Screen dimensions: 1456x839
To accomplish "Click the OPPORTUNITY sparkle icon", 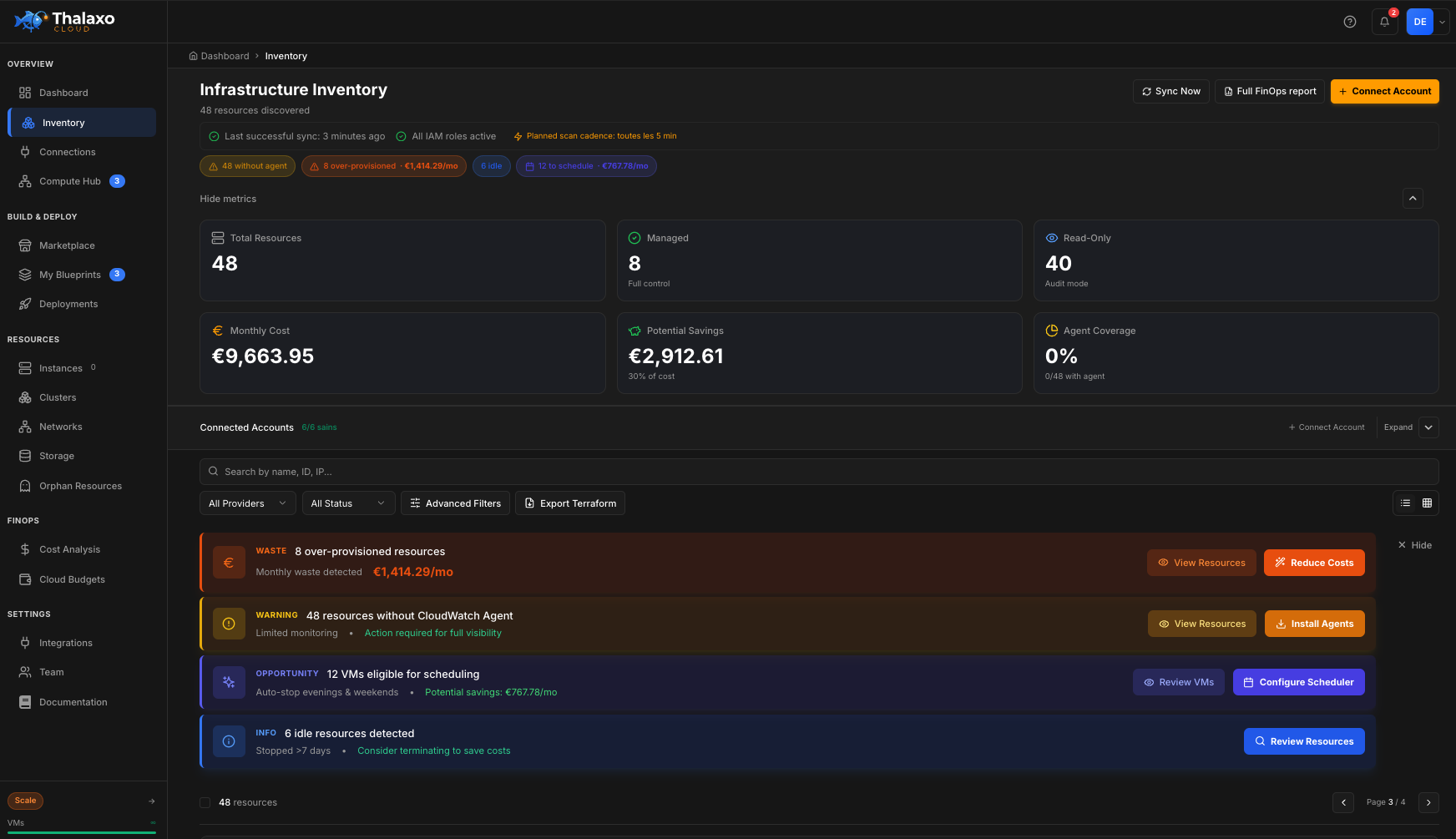I will [229, 682].
